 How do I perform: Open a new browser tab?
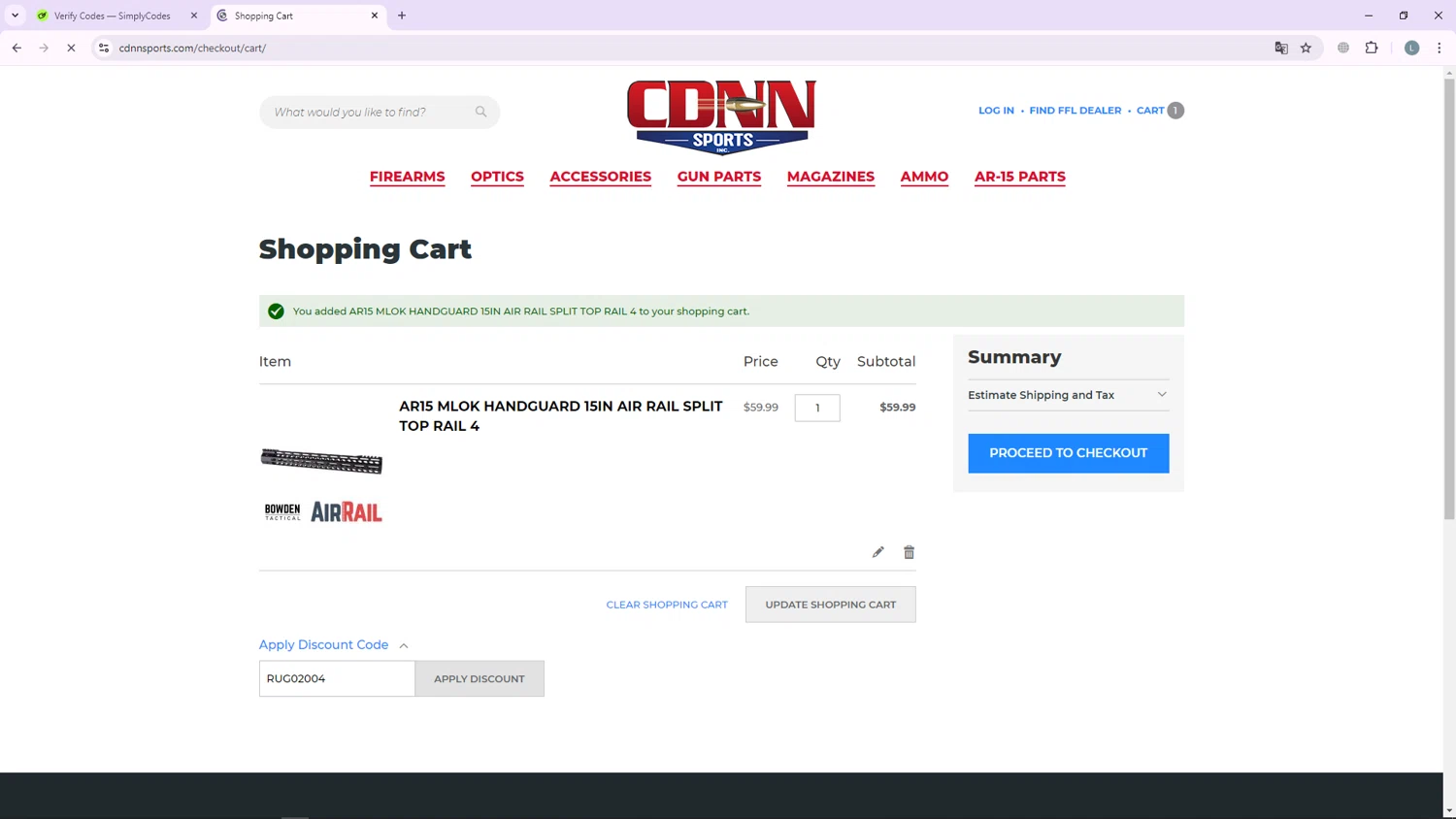tap(402, 16)
